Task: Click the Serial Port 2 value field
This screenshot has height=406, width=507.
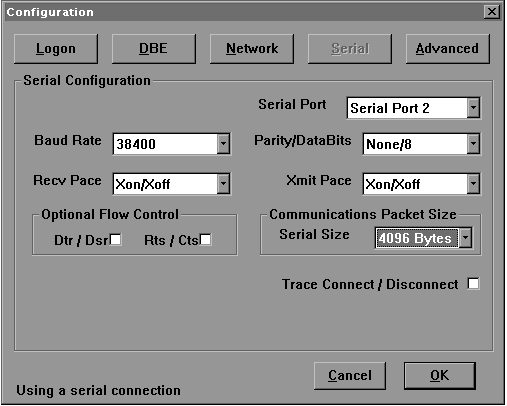Action: coord(407,108)
